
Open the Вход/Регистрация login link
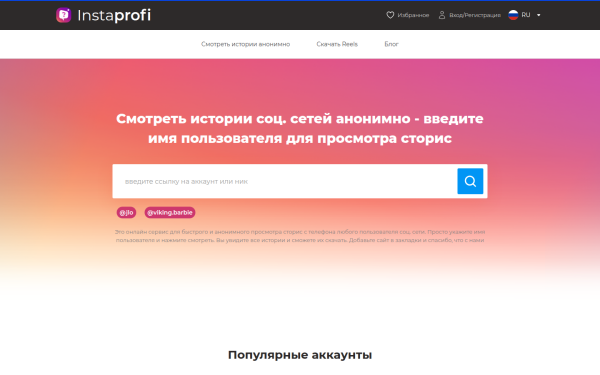(475, 15)
